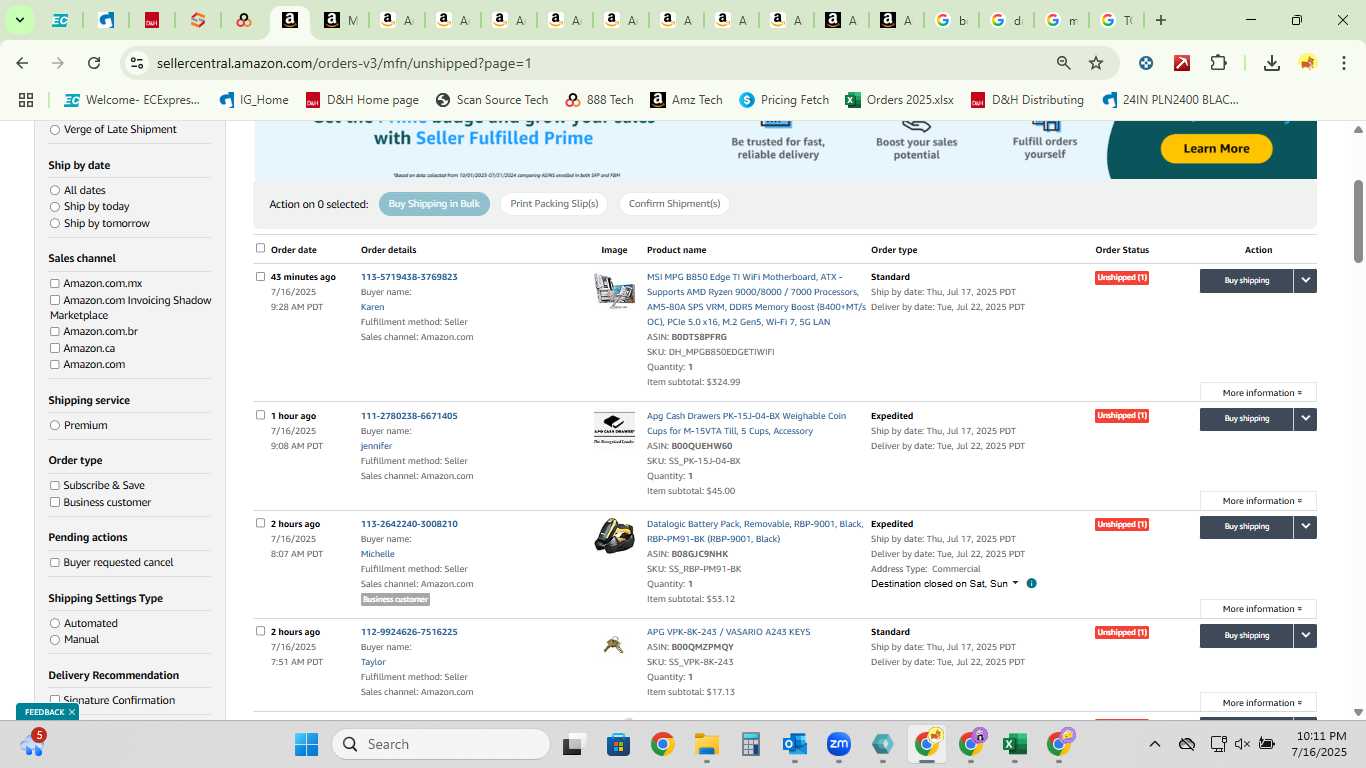Viewport: 1366px width, 768px height.
Task: Select the Premium shipping service radio
Action: click(x=55, y=426)
